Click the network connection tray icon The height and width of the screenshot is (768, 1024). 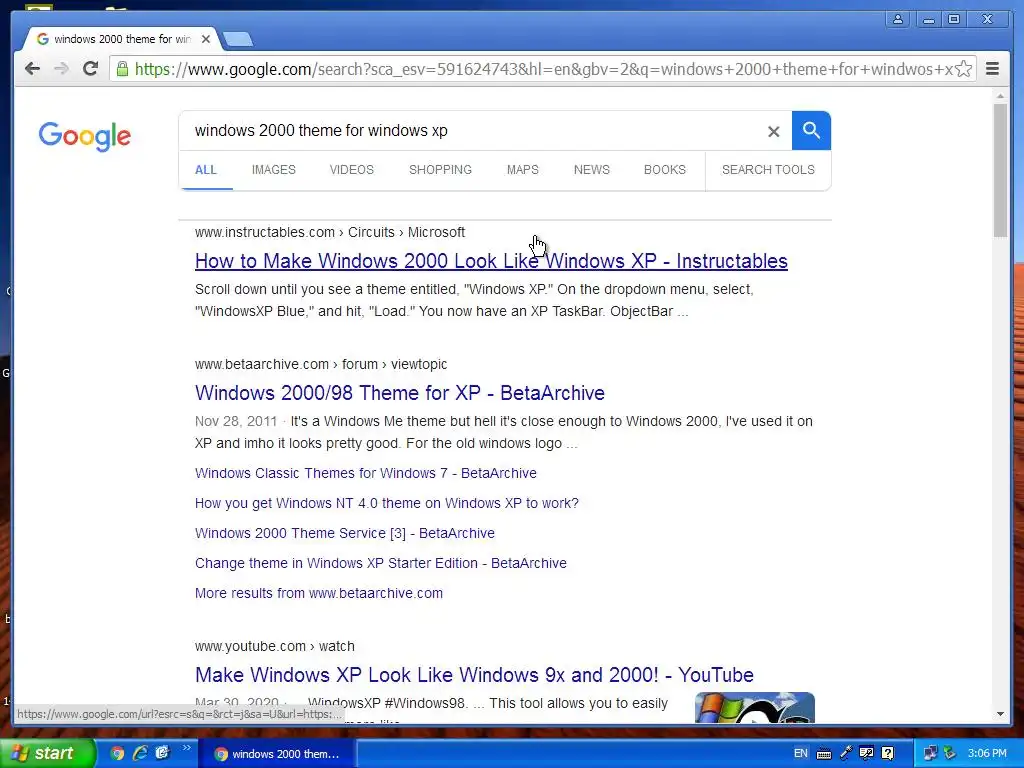coord(930,754)
